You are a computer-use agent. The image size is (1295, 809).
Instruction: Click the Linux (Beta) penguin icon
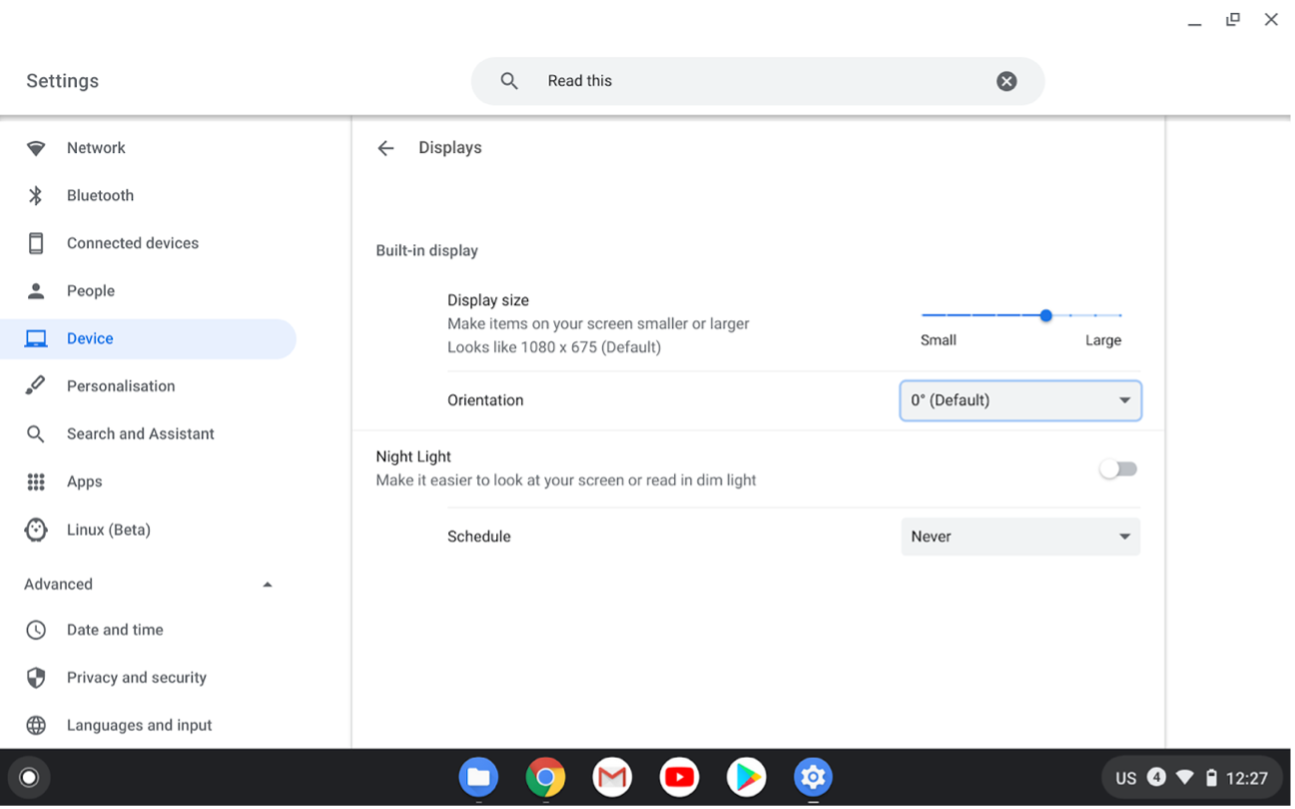[x=36, y=529]
